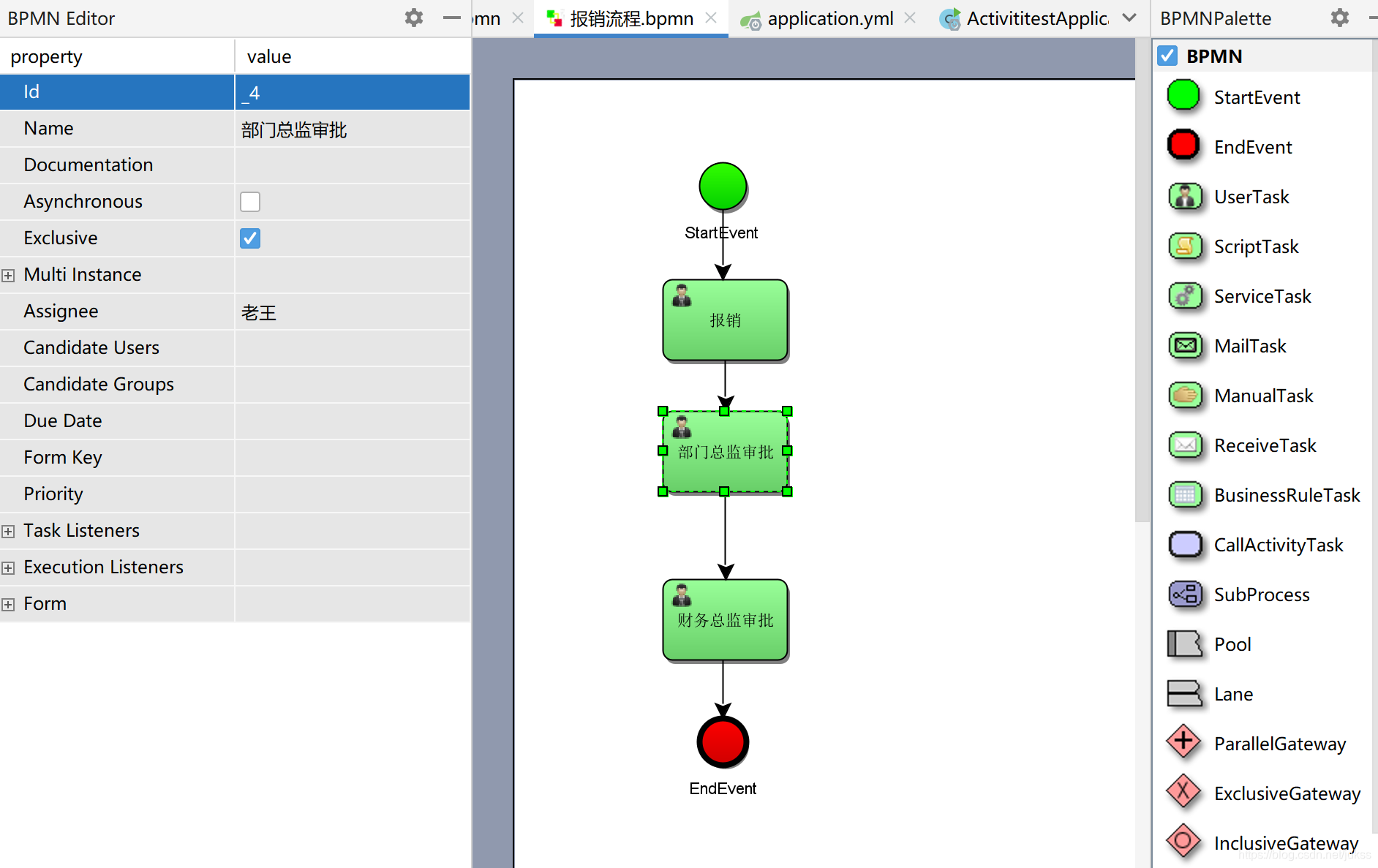Viewport: 1378px width, 868px height.
Task: Click the Documentation value cell
Action: click(353, 165)
